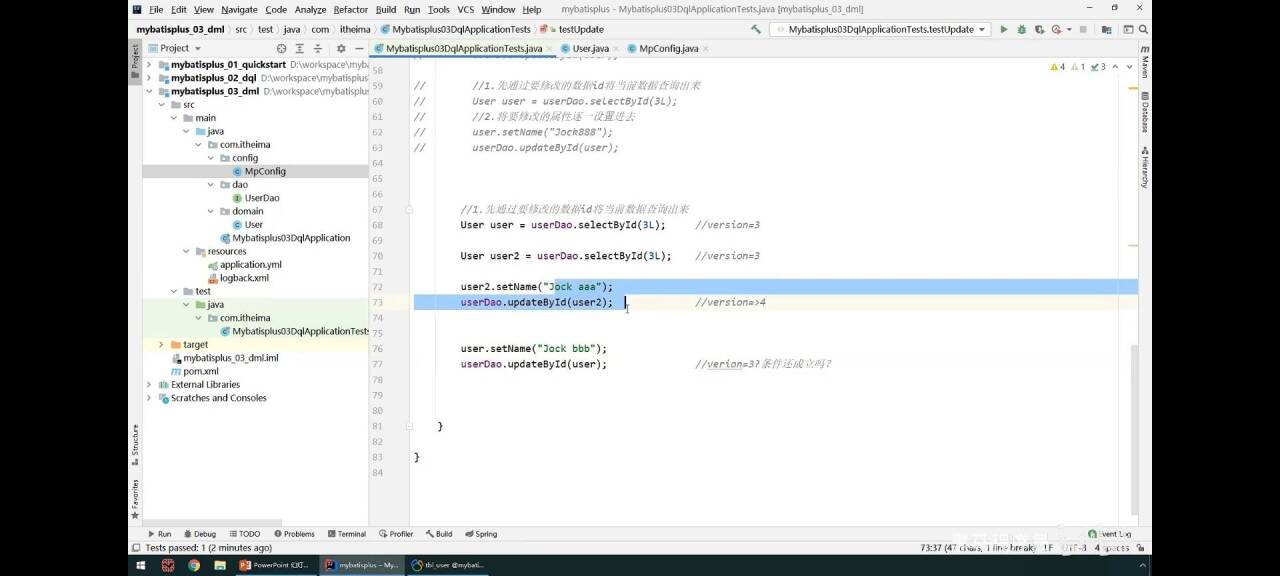
Task: Switch to tbl_user database app in taskbar
Action: tap(448, 565)
